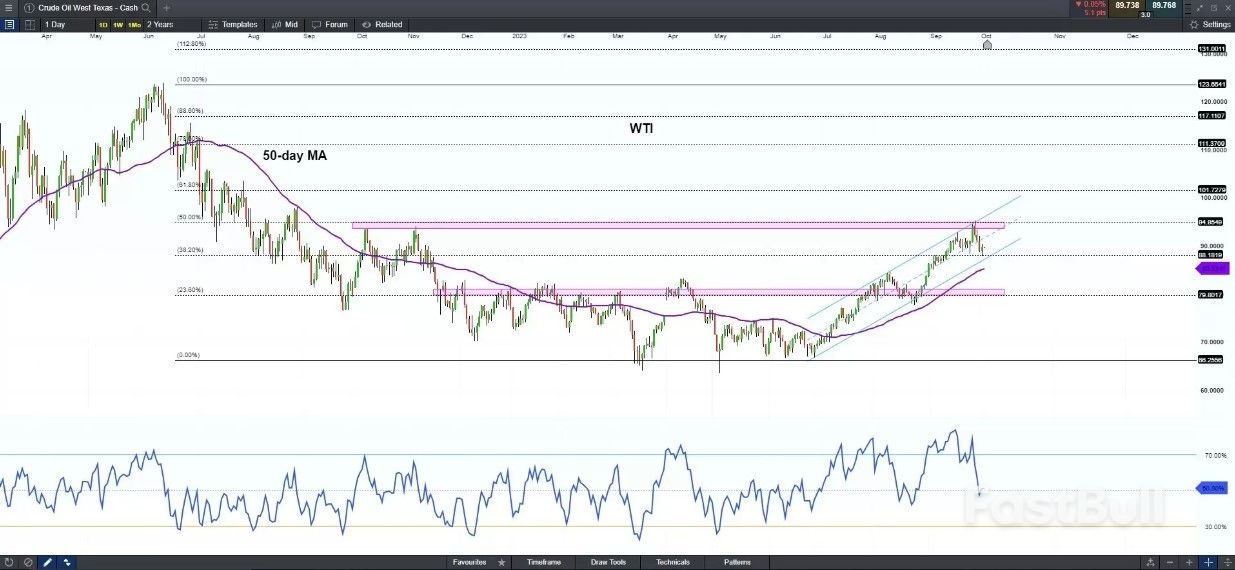Image resolution: width=1235 pixels, height=570 pixels.
Task: Select the 1W quick range button
Action: [118, 24]
